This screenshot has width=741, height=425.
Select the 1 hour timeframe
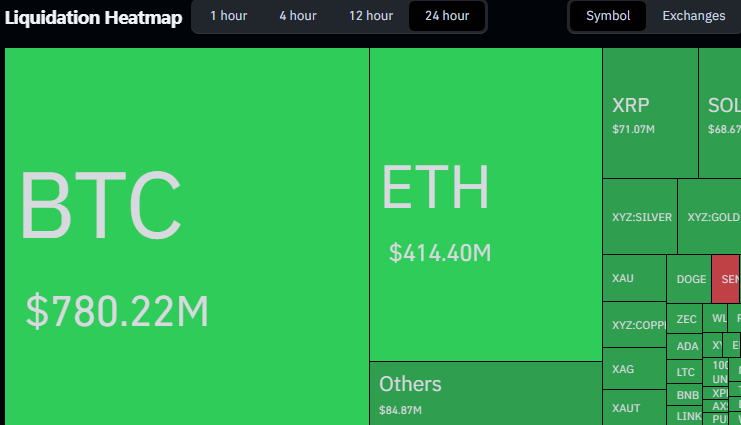[x=228, y=16]
